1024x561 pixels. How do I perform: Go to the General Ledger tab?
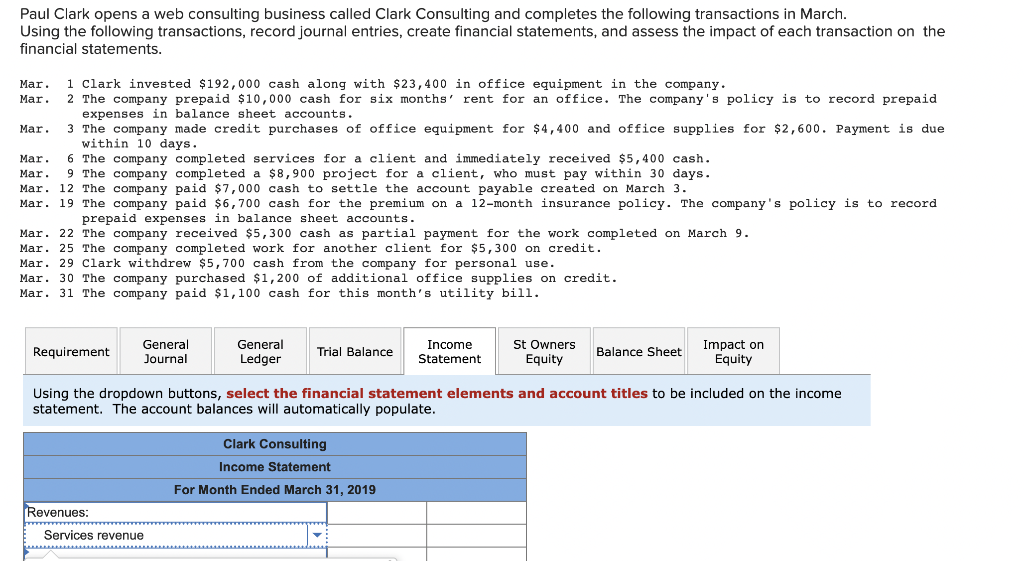click(260, 351)
